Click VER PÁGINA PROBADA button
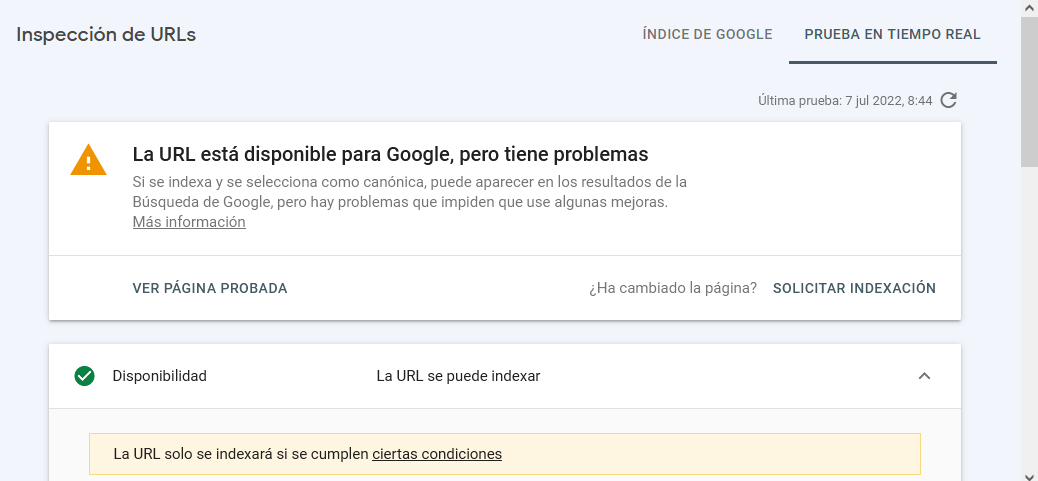 click(x=210, y=288)
